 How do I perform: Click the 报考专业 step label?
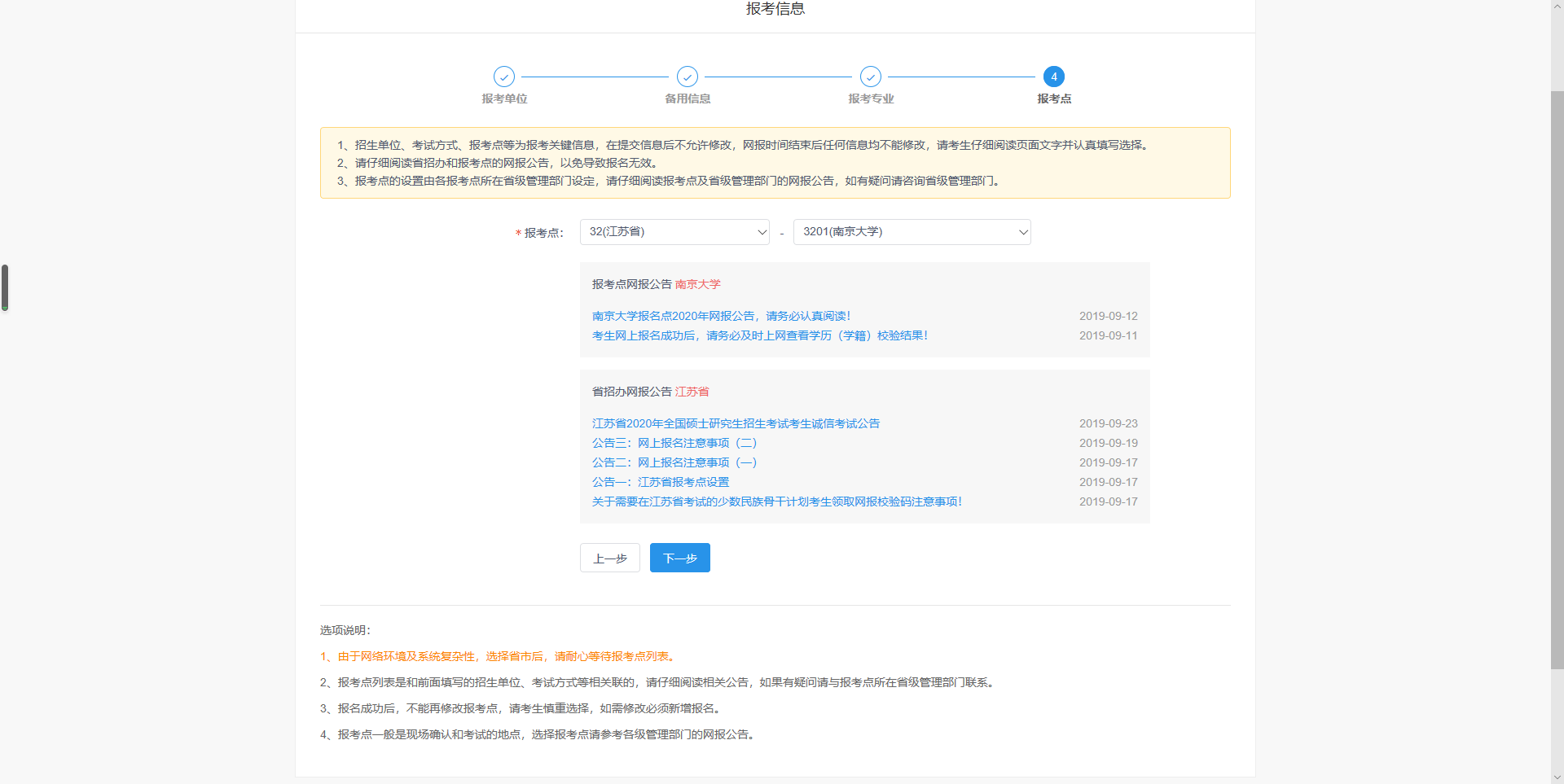(871, 99)
